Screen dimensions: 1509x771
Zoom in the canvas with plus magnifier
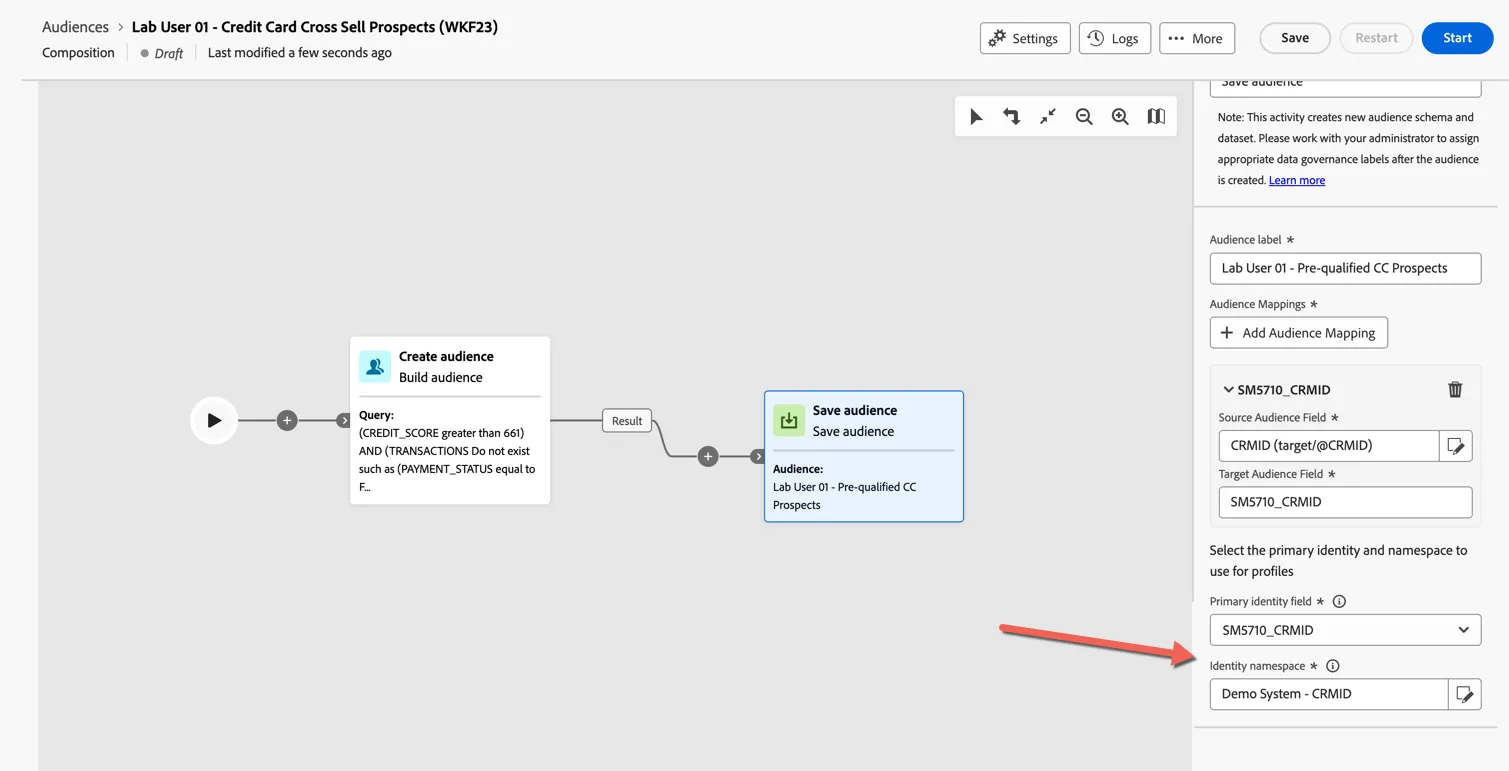pos(1120,117)
